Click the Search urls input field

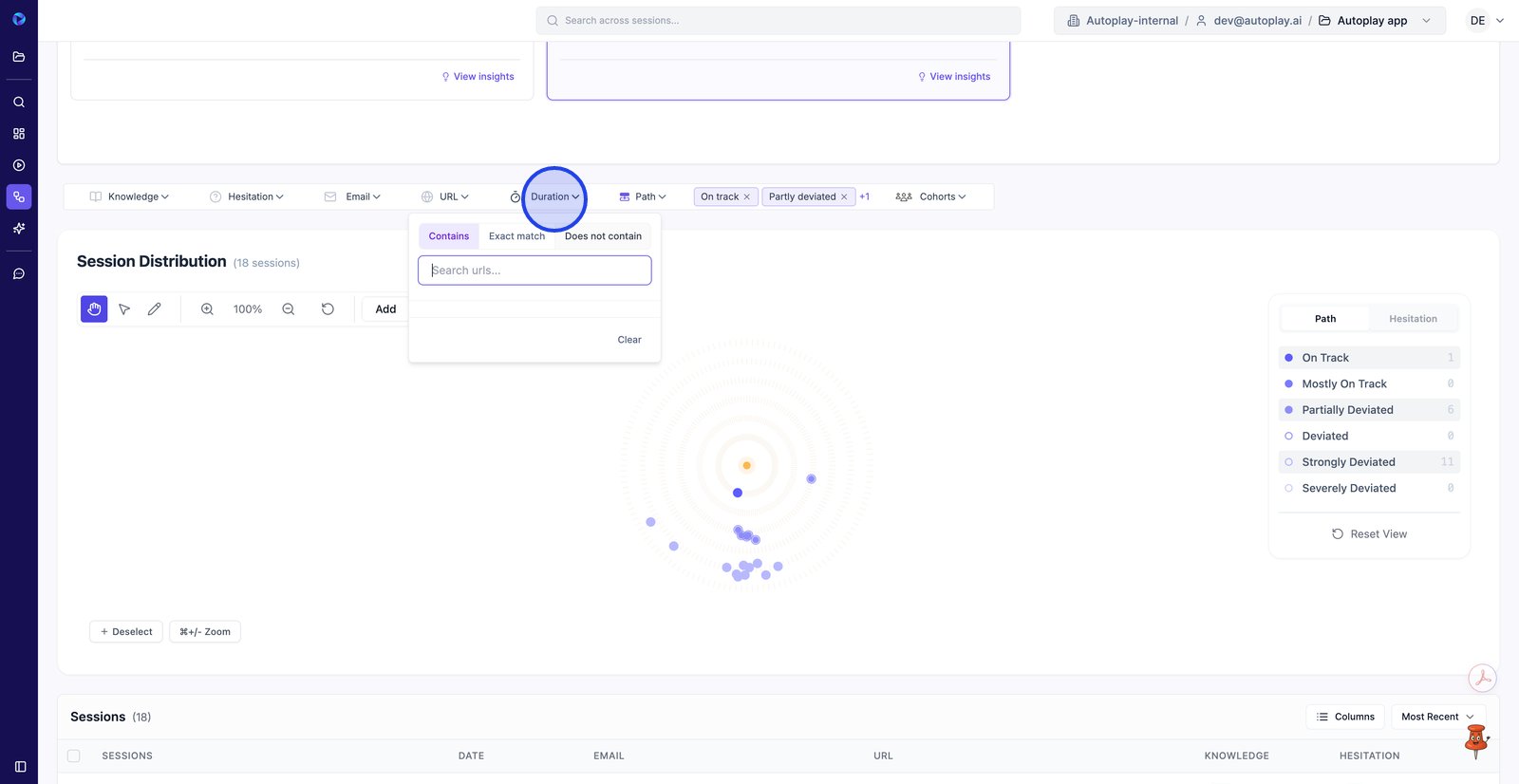[x=534, y=271]
